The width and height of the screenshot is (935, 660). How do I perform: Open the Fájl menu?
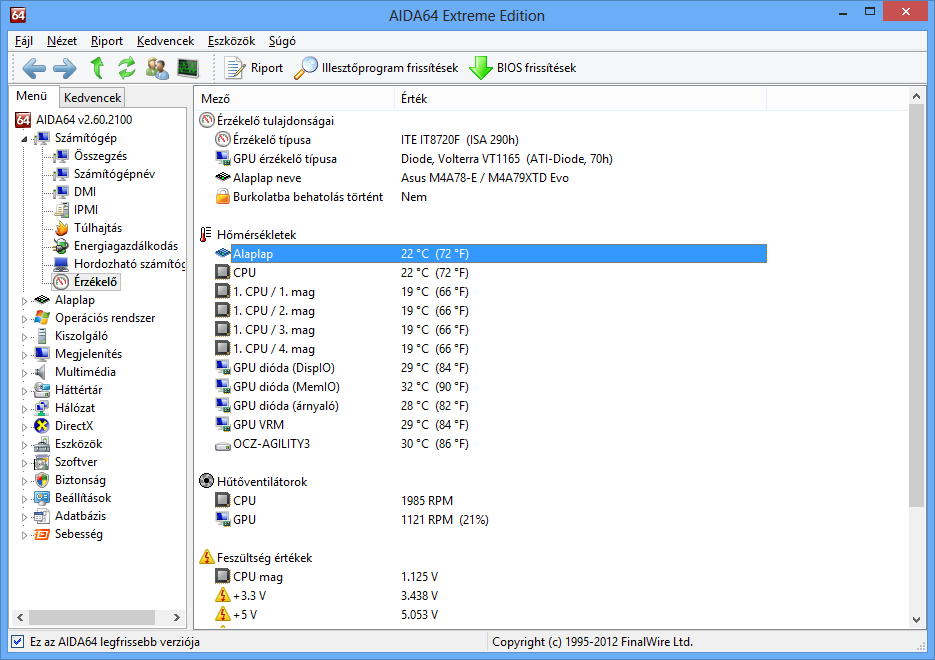[24, 41]
